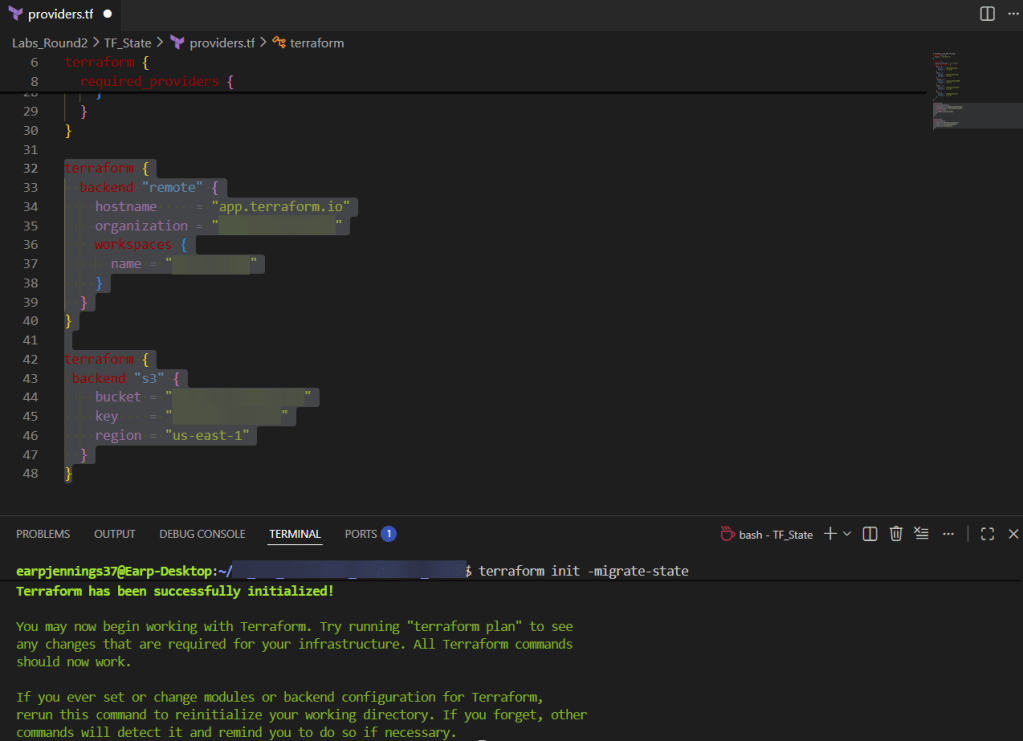Open editor More Actions ellipsis menu
The height and width of the screenshot is (741, 1023).
click(x=1012, y=14)
